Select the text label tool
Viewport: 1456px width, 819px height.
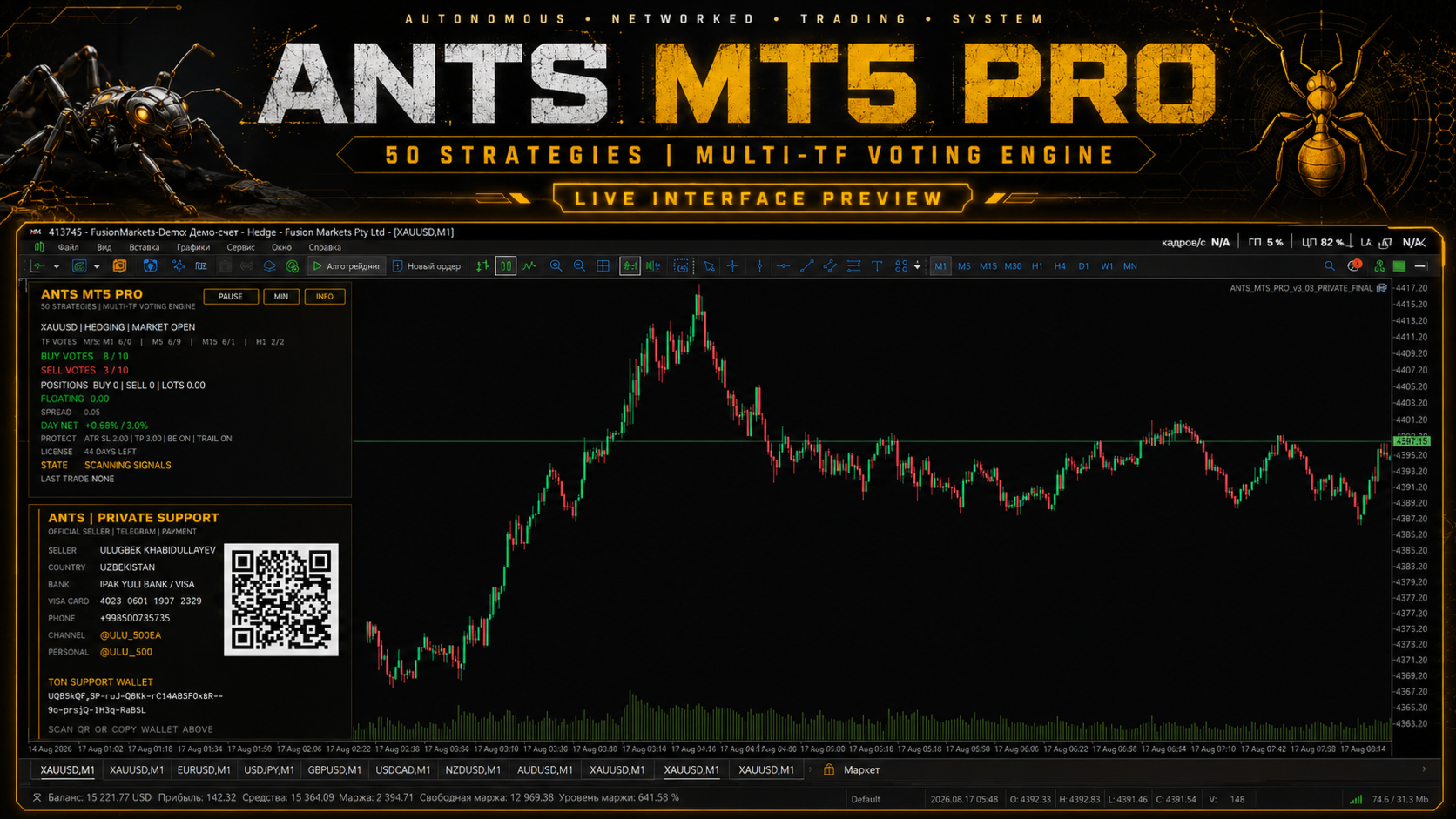[877, 266]
